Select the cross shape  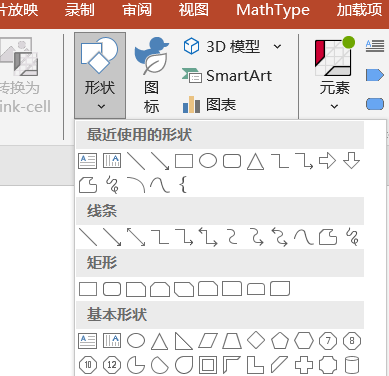click(x=304, y=365)
